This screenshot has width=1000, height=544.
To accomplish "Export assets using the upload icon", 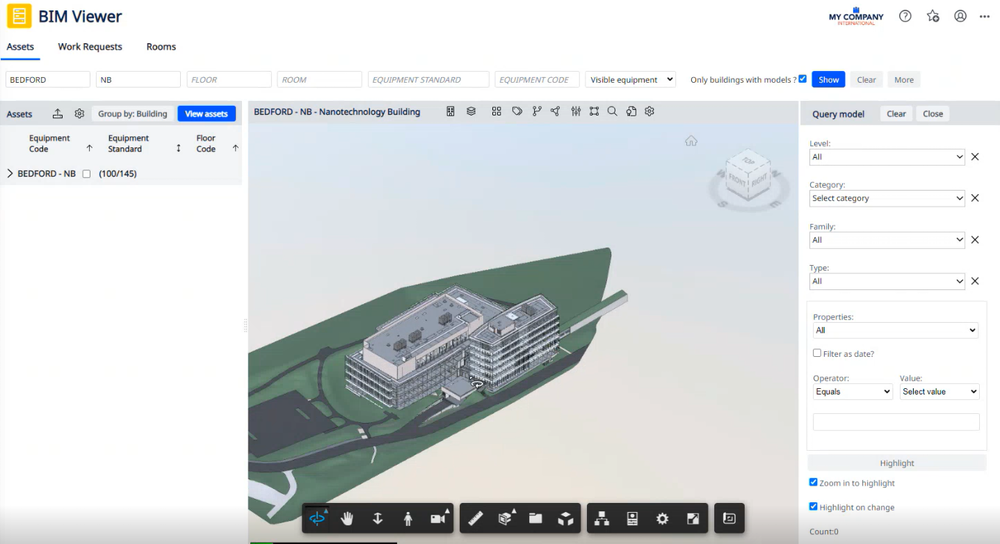I will coord(57,114).
